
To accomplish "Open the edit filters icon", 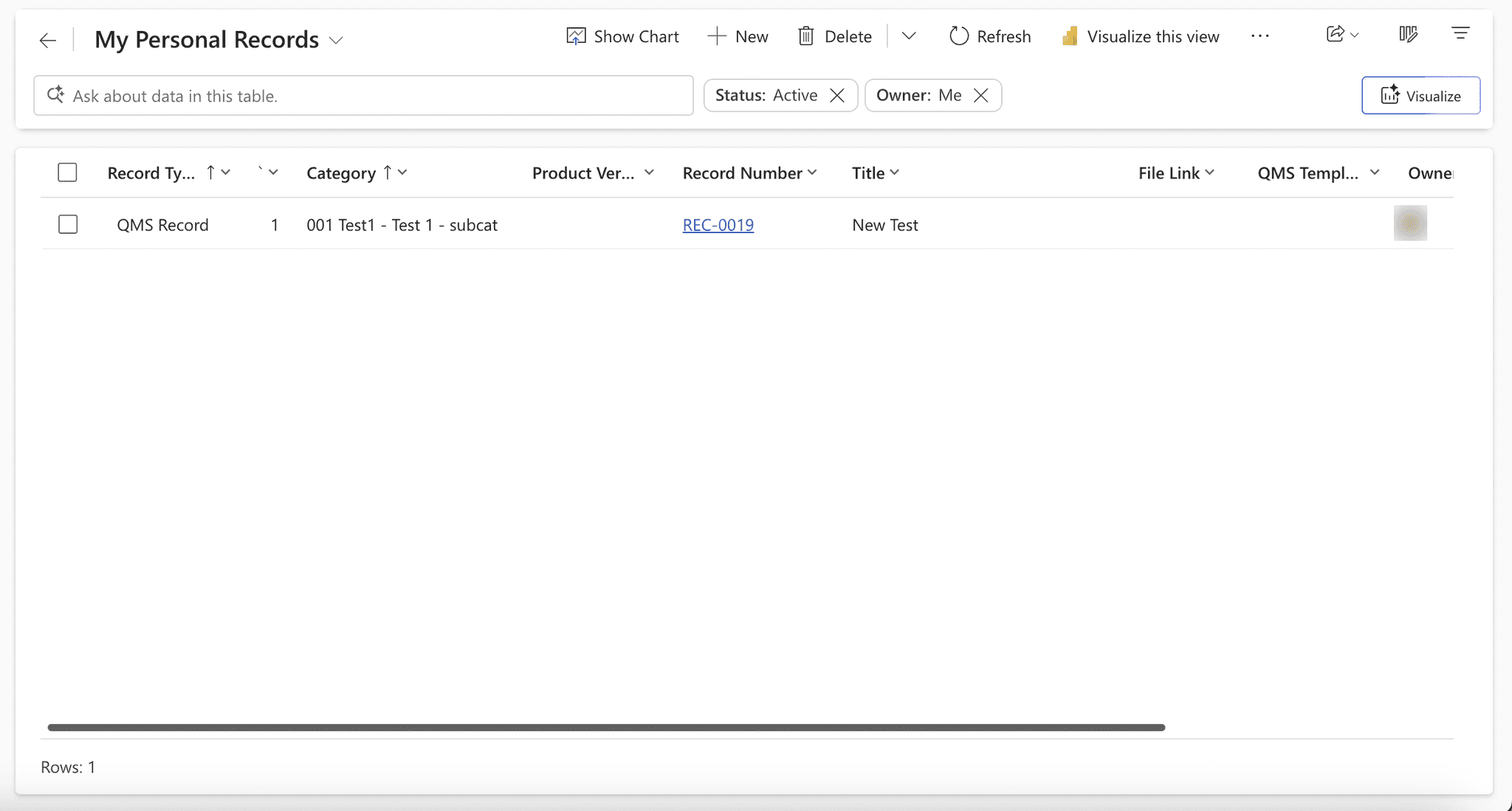I will [x=1460, y=34].
